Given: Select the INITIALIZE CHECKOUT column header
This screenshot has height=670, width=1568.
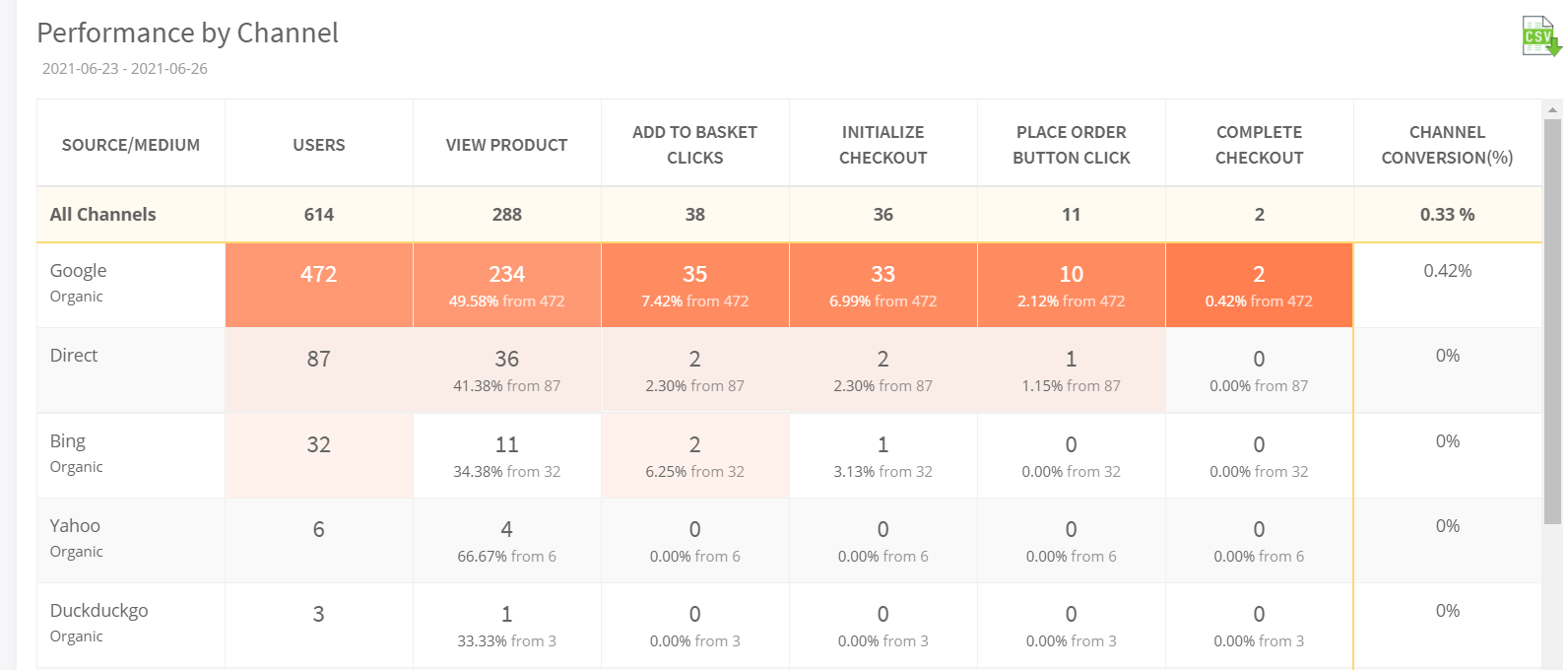Looking at the screenshot, I should [882, 145].
